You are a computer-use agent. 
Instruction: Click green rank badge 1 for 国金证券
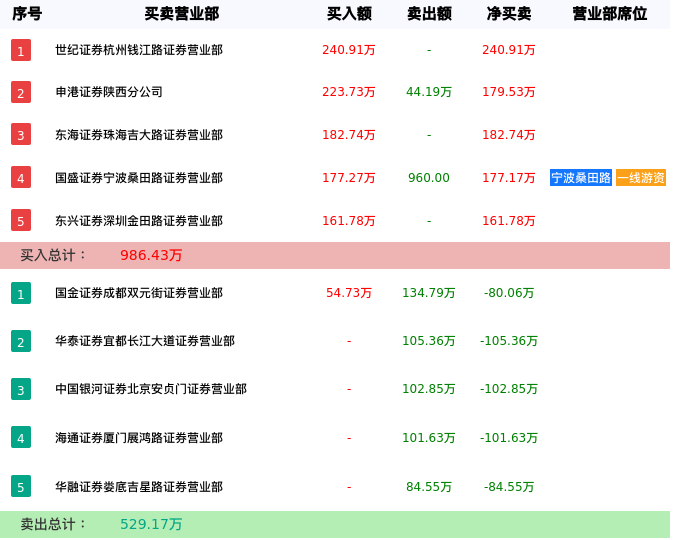tap(21, 293)
